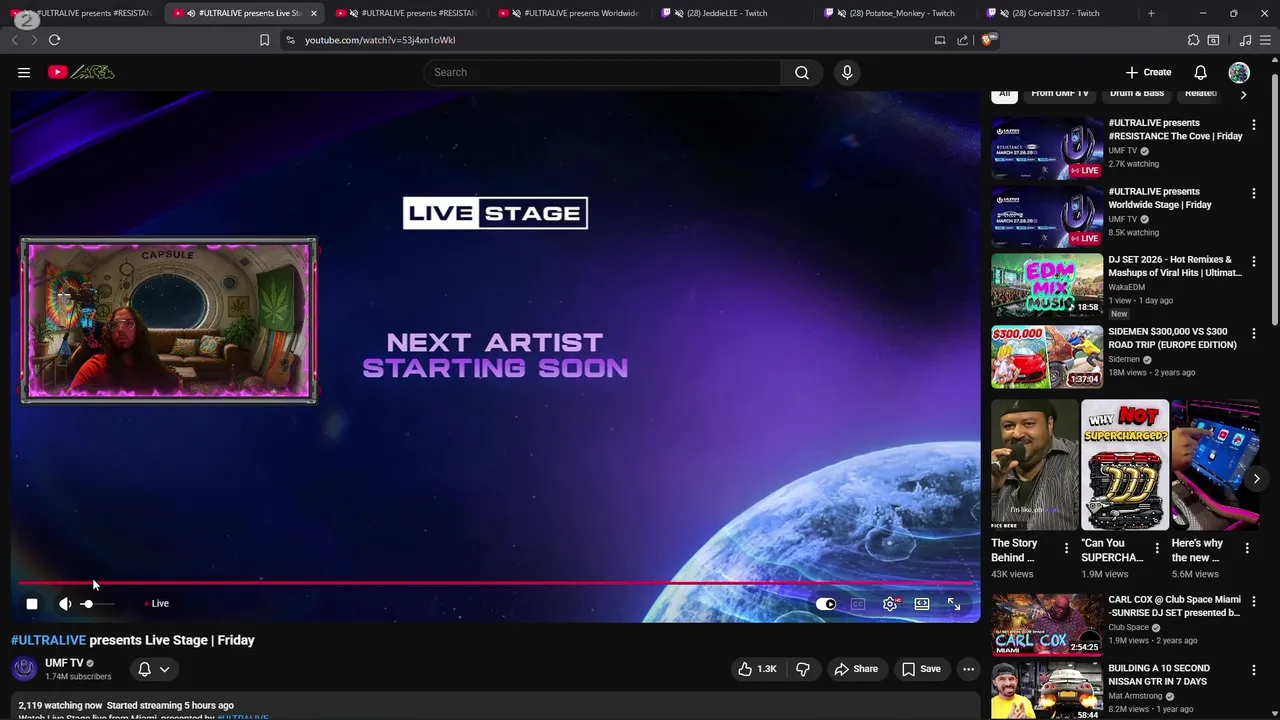The height and width of the screenshot is (720, 1280).
Task: Open options for Worldwide Stage Friday video
Action: click(1254, 193)
